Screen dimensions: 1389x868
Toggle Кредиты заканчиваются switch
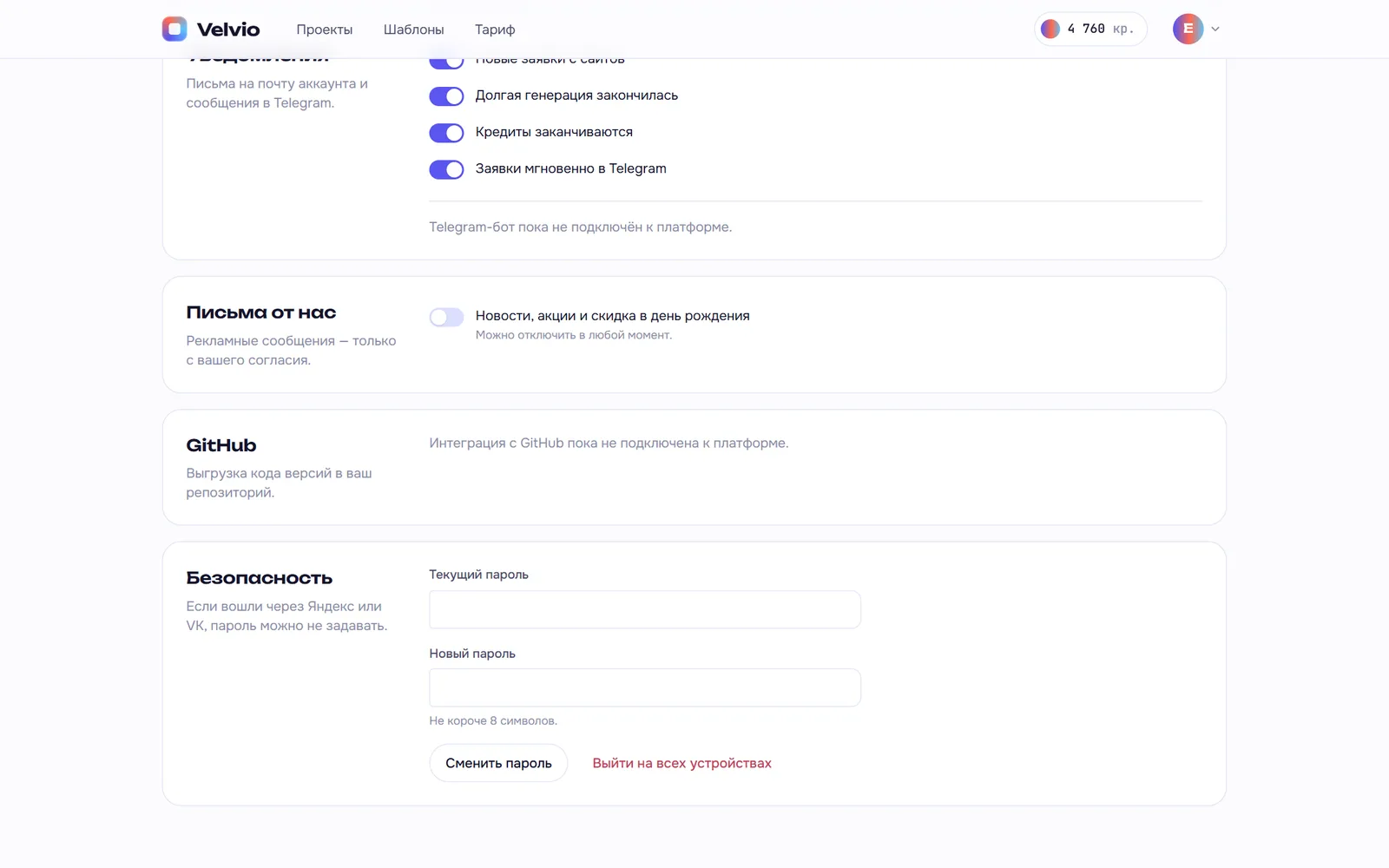click(x=446, y=133)
